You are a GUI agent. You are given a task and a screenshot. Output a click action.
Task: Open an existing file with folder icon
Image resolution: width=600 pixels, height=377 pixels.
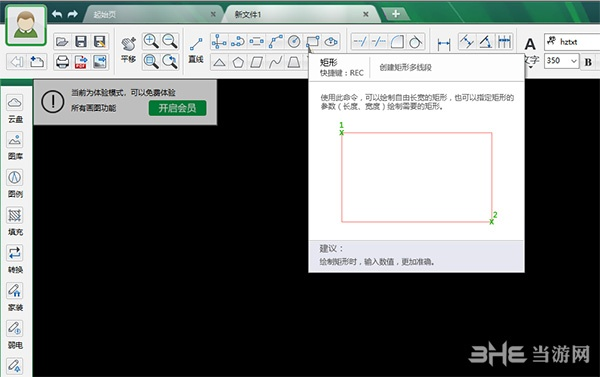pyautogui.click(x=62, y=41)
